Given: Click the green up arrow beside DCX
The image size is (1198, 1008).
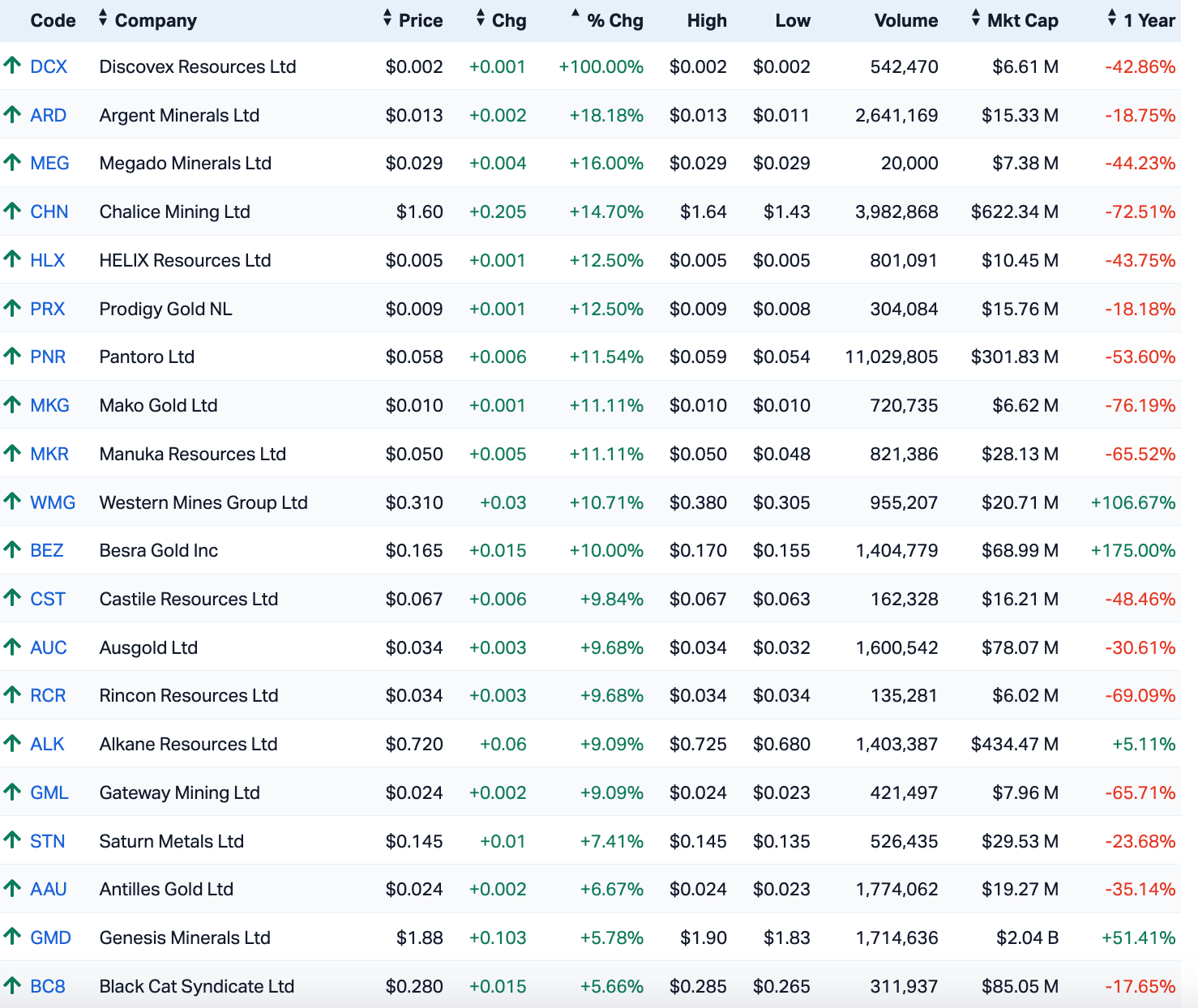Looking at the screenshot, I should [11, 66].
